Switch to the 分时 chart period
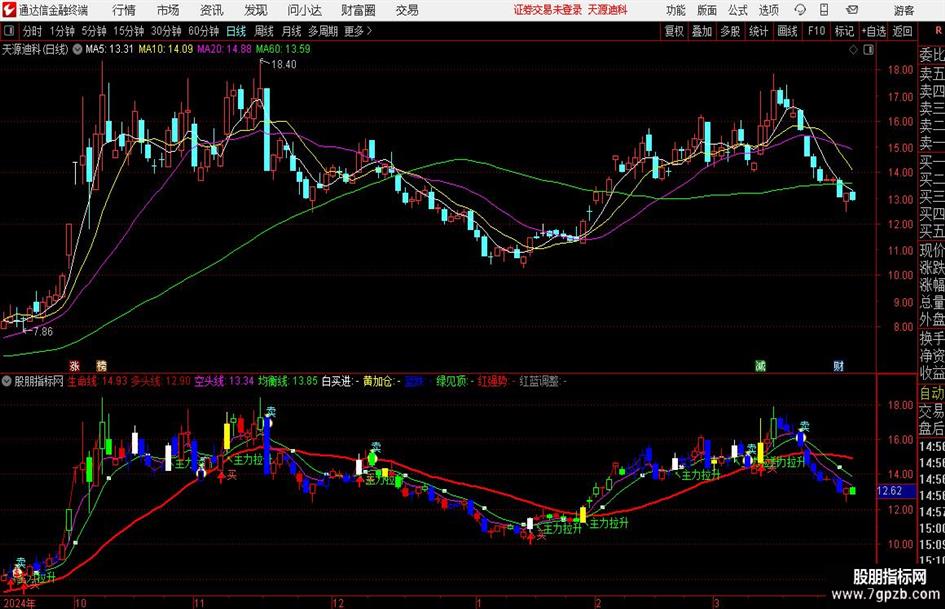 [x=33, y=31]
